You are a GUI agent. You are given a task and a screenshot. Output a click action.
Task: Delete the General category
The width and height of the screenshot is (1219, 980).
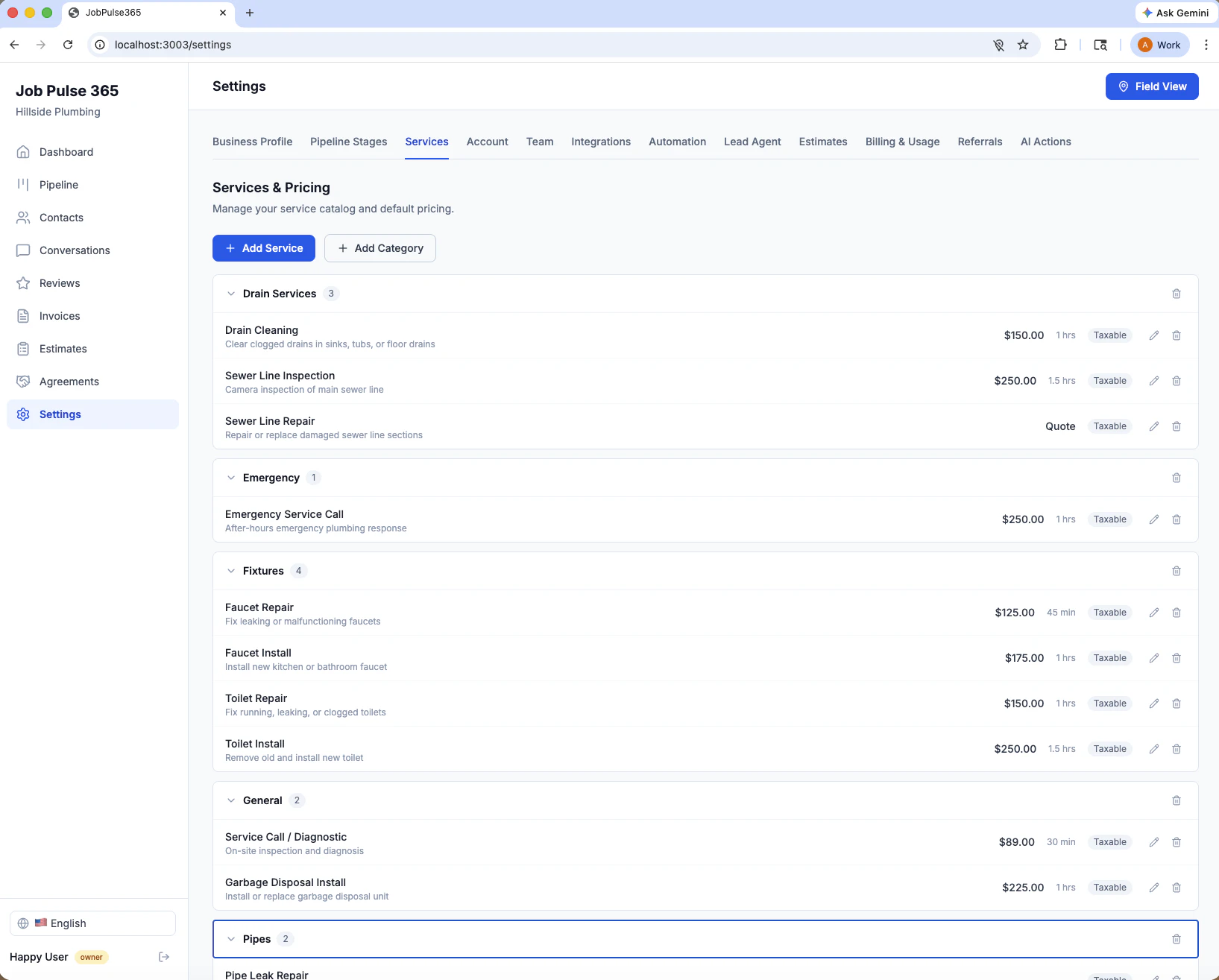coord(1177,800)
